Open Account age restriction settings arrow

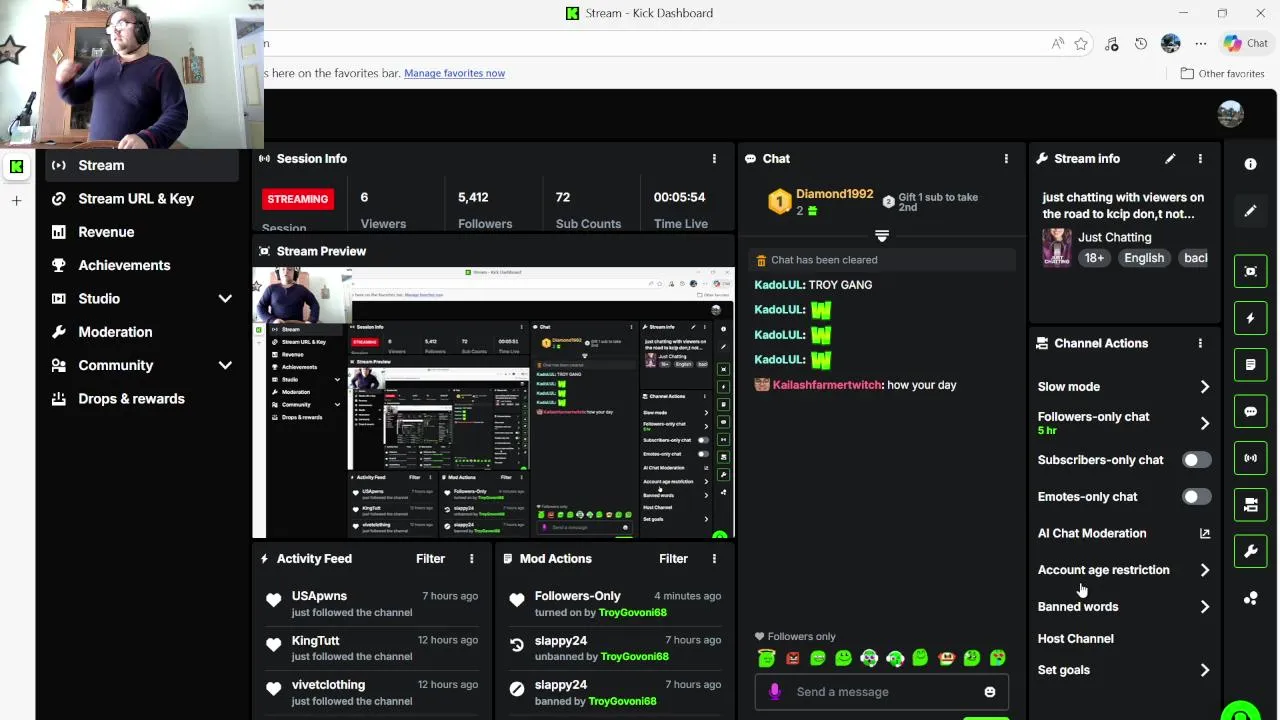[1204, 570]
